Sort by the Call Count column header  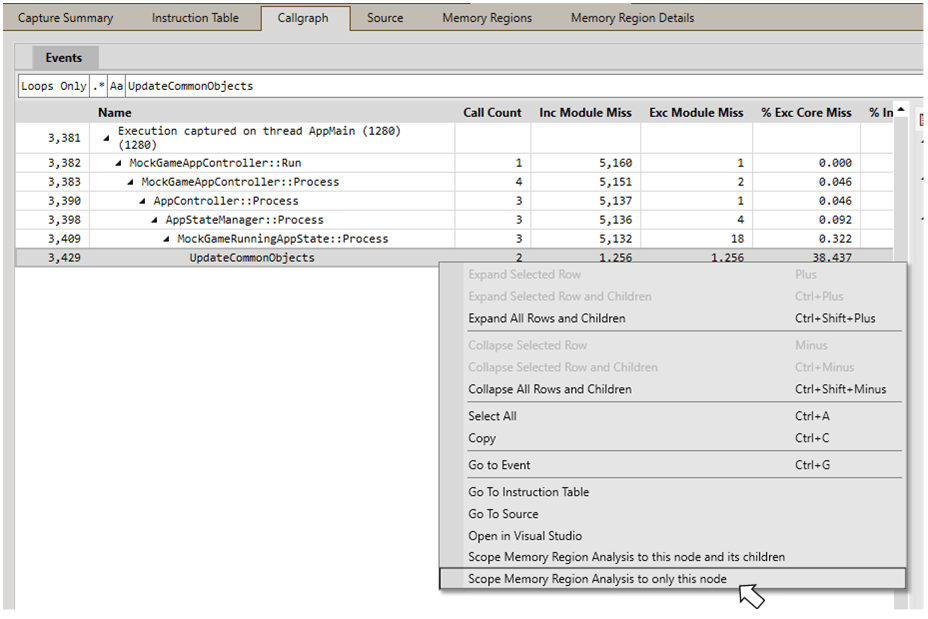[x=492, y=112]
